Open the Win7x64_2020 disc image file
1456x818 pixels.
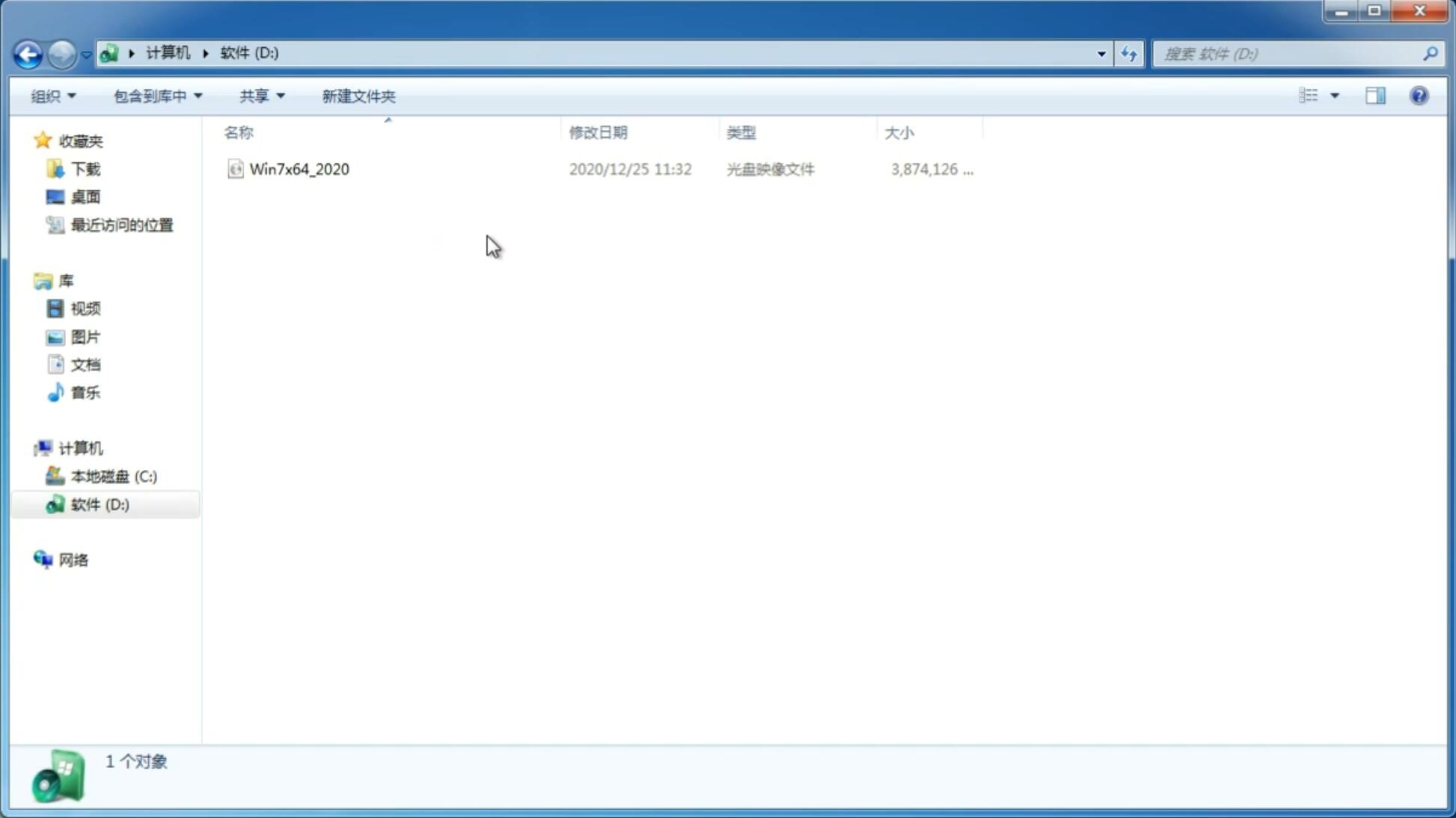coord(299,169)
